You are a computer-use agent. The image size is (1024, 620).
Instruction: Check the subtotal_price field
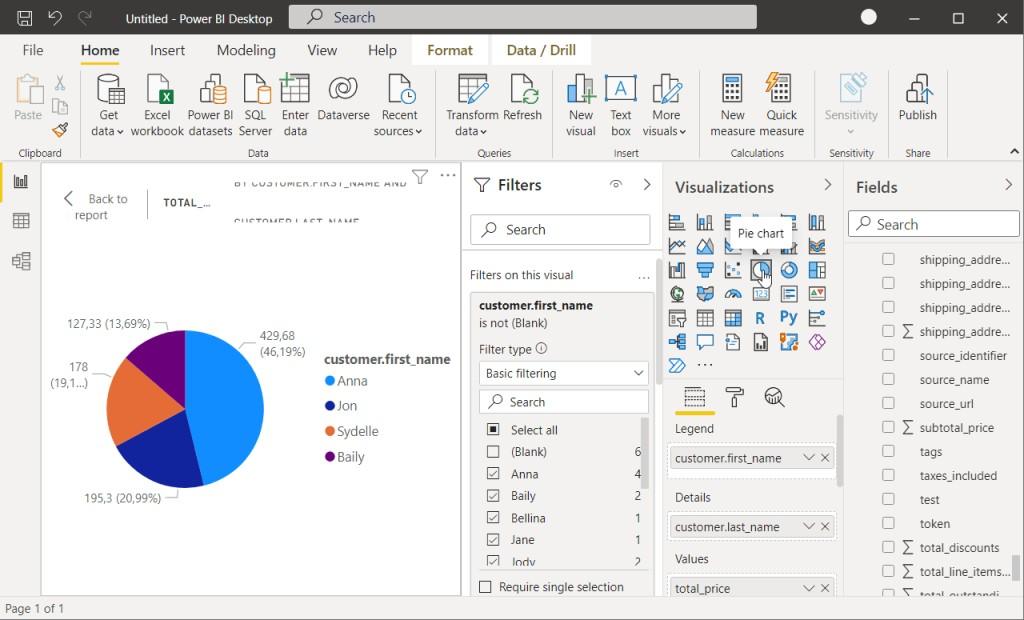coord(888,427)
